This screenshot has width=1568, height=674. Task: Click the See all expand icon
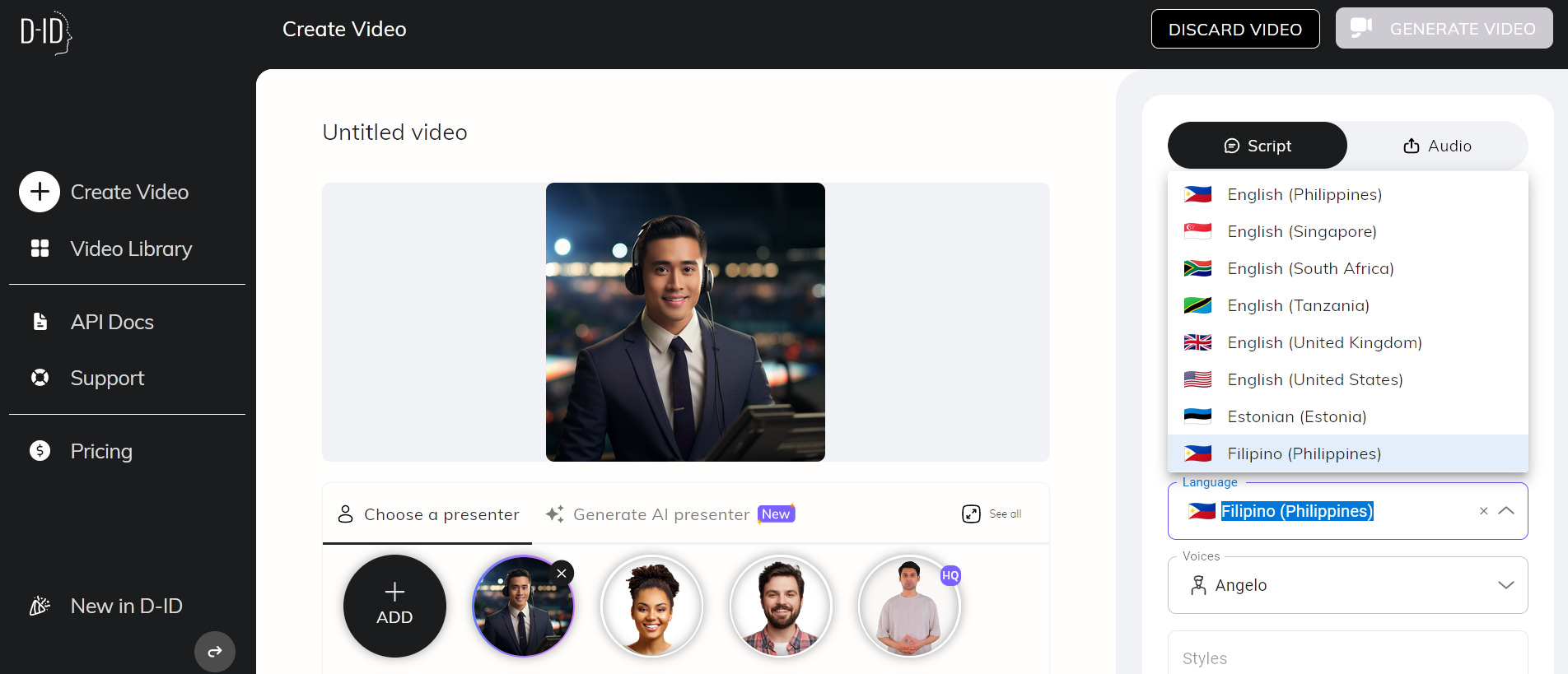coord(971,514)
